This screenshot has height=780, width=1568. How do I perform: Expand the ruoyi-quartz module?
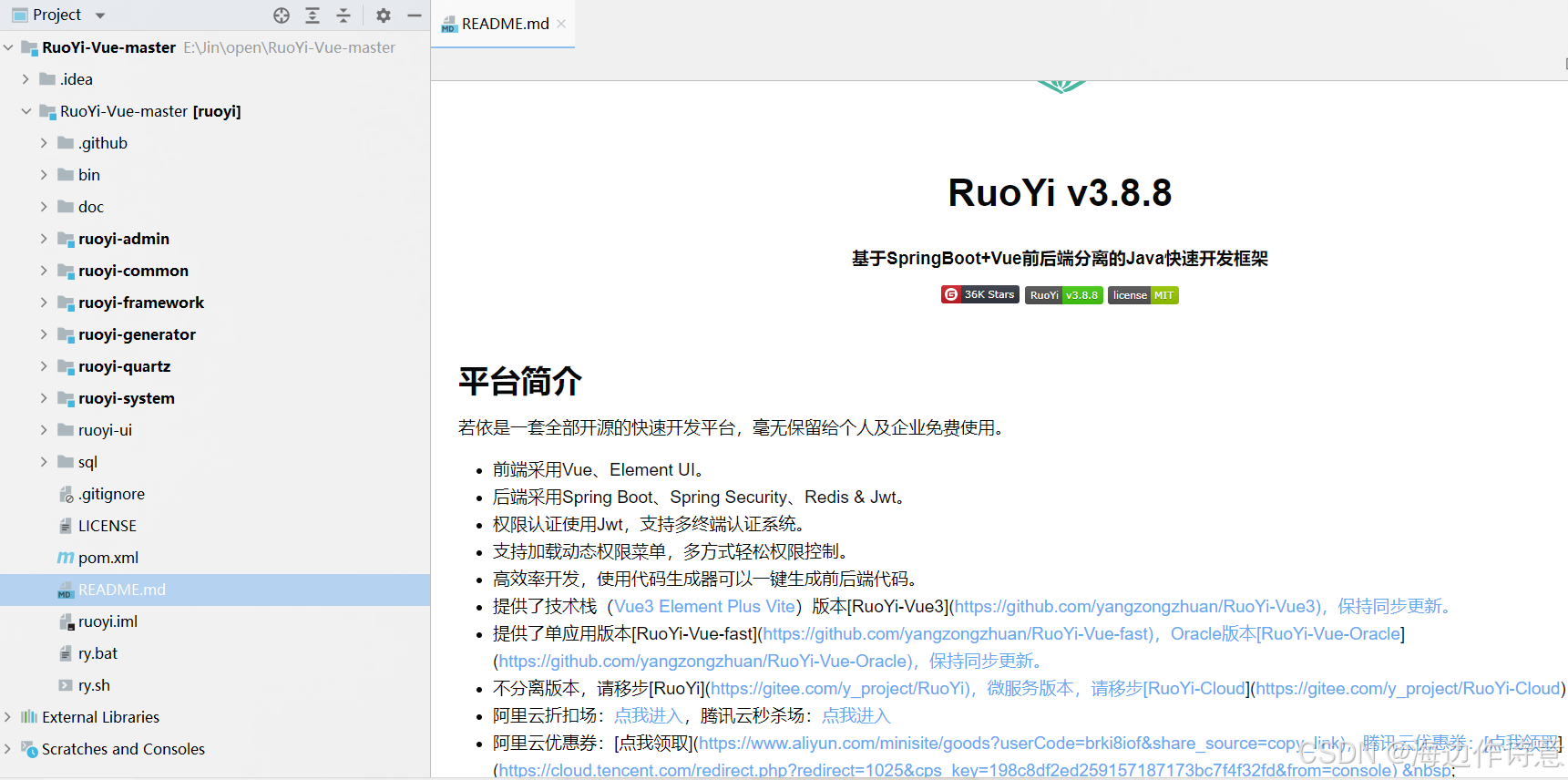point(44,366)
